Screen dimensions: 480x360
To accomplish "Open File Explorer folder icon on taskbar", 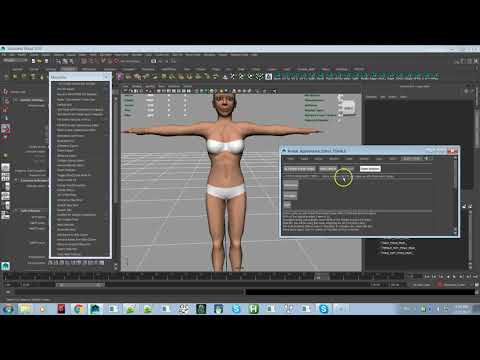I will pos(26,309).
